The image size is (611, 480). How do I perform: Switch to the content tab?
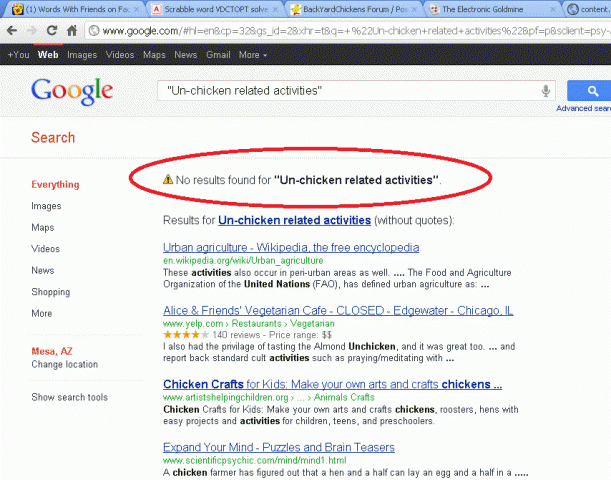coord(588,9)
